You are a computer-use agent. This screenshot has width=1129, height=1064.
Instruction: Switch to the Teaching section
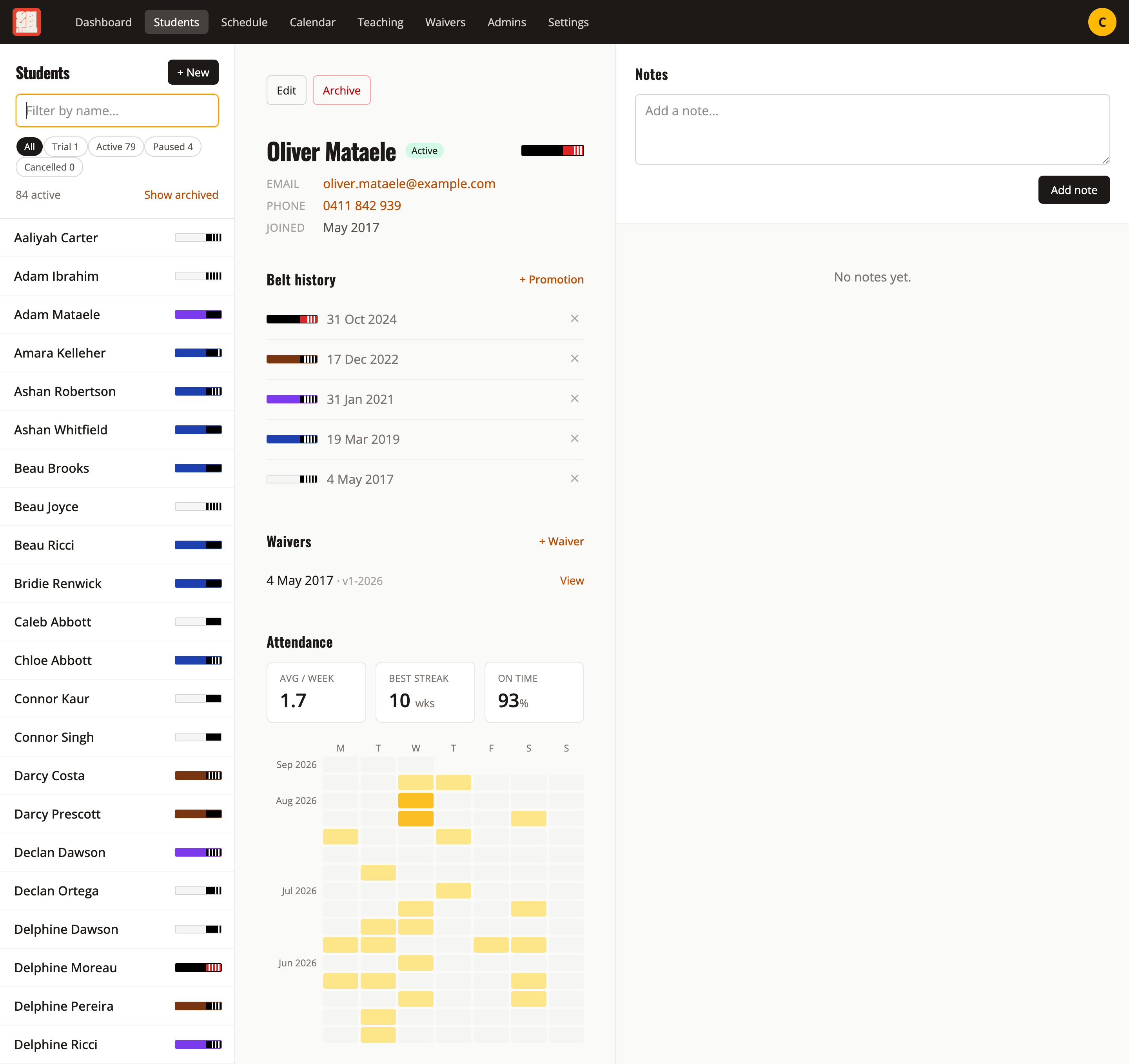[x=381, y=22]
